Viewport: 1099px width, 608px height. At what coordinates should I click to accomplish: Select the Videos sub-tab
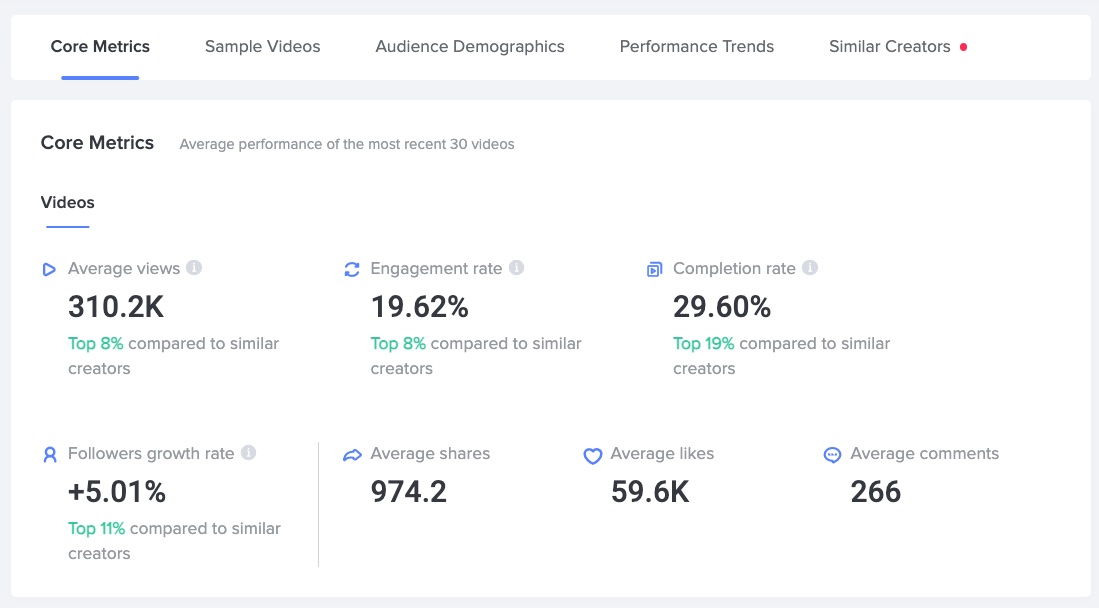click(67, 202)
